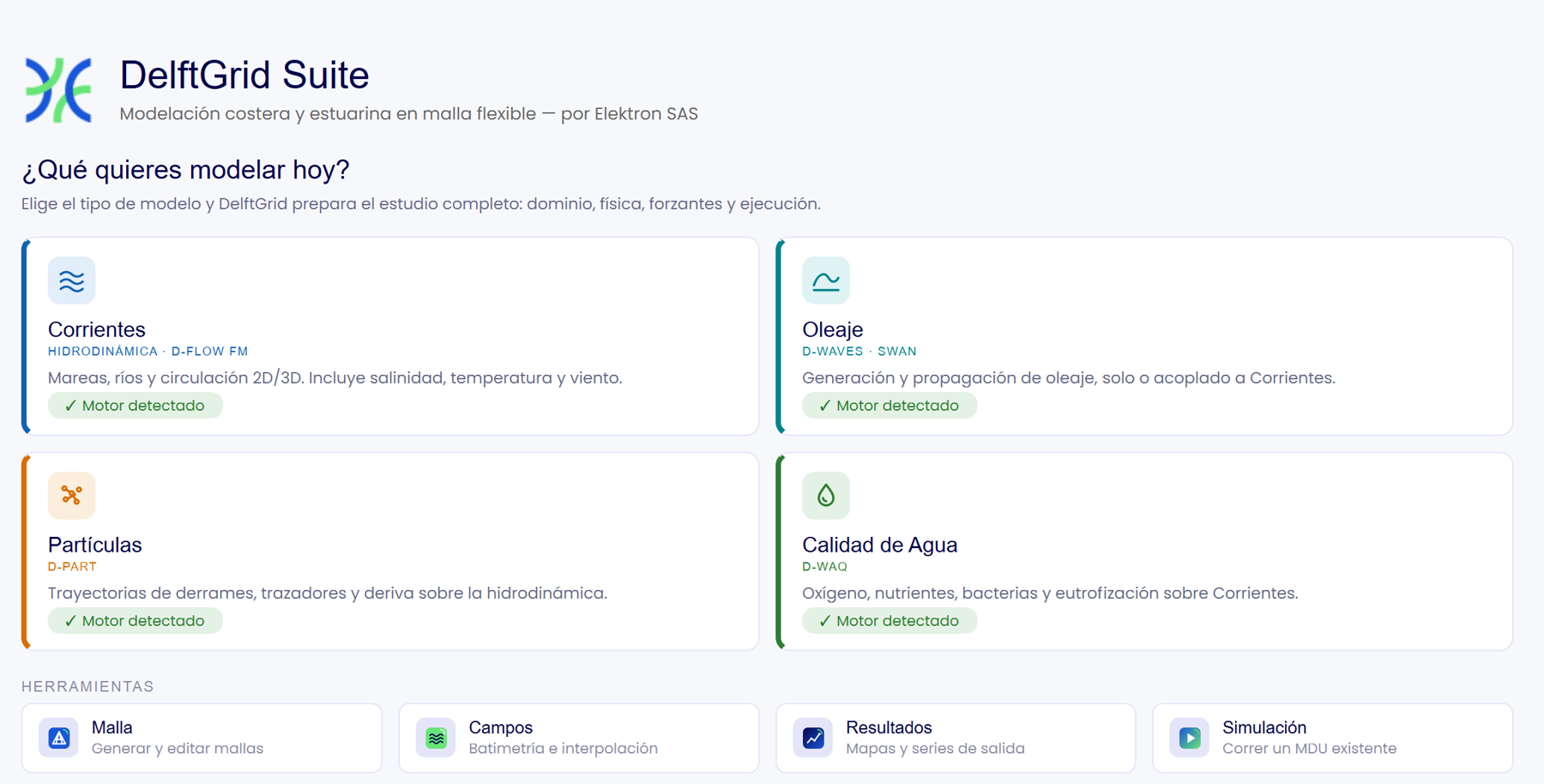Viewport: 1544px width, 784px height.
Task: Click the Campos bathymetry icon
Action: (436, 738)
